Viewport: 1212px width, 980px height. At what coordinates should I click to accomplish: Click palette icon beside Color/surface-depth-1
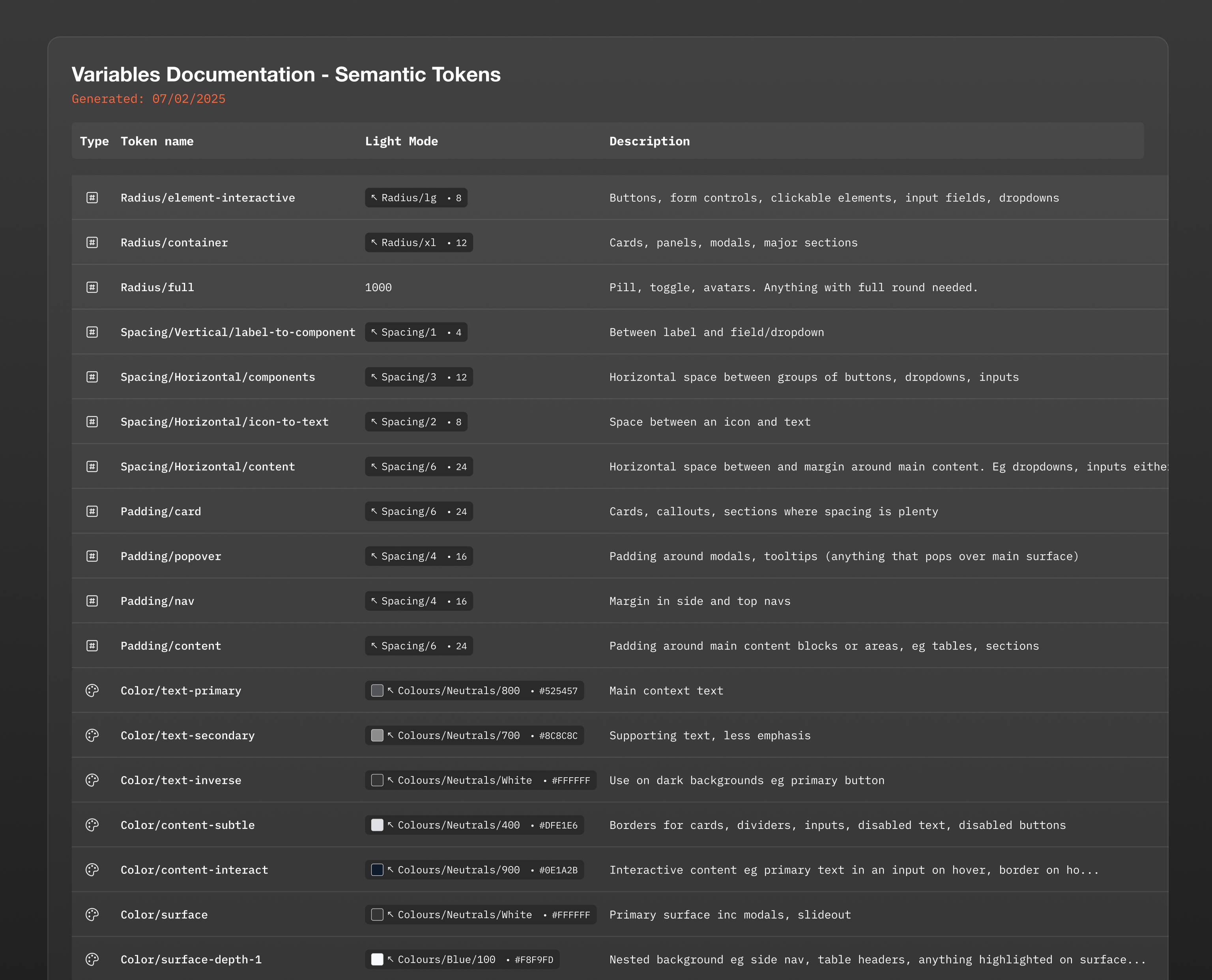click(x=92, y=959)
